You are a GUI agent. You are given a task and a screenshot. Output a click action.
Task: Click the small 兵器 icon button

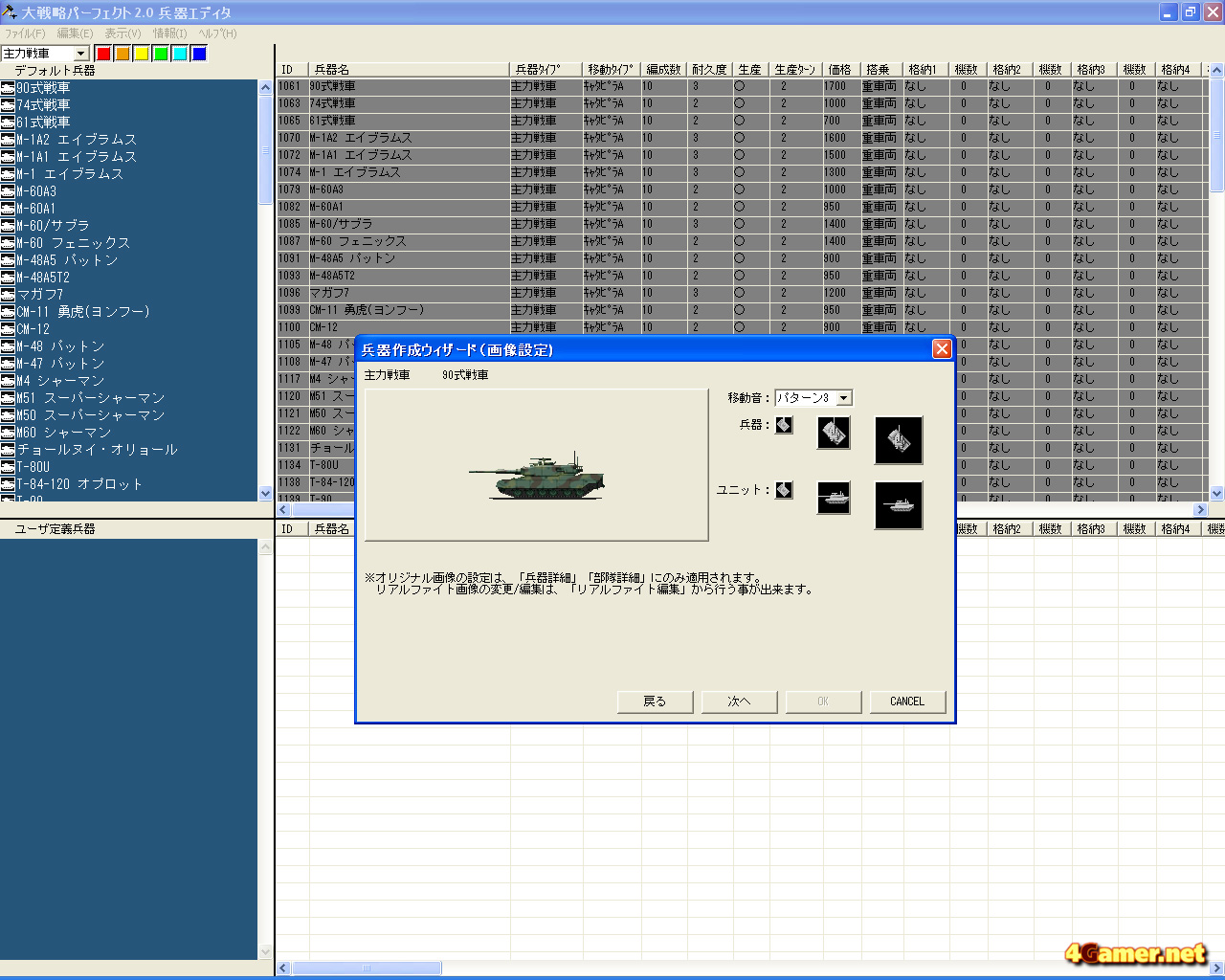pos(784,425)
